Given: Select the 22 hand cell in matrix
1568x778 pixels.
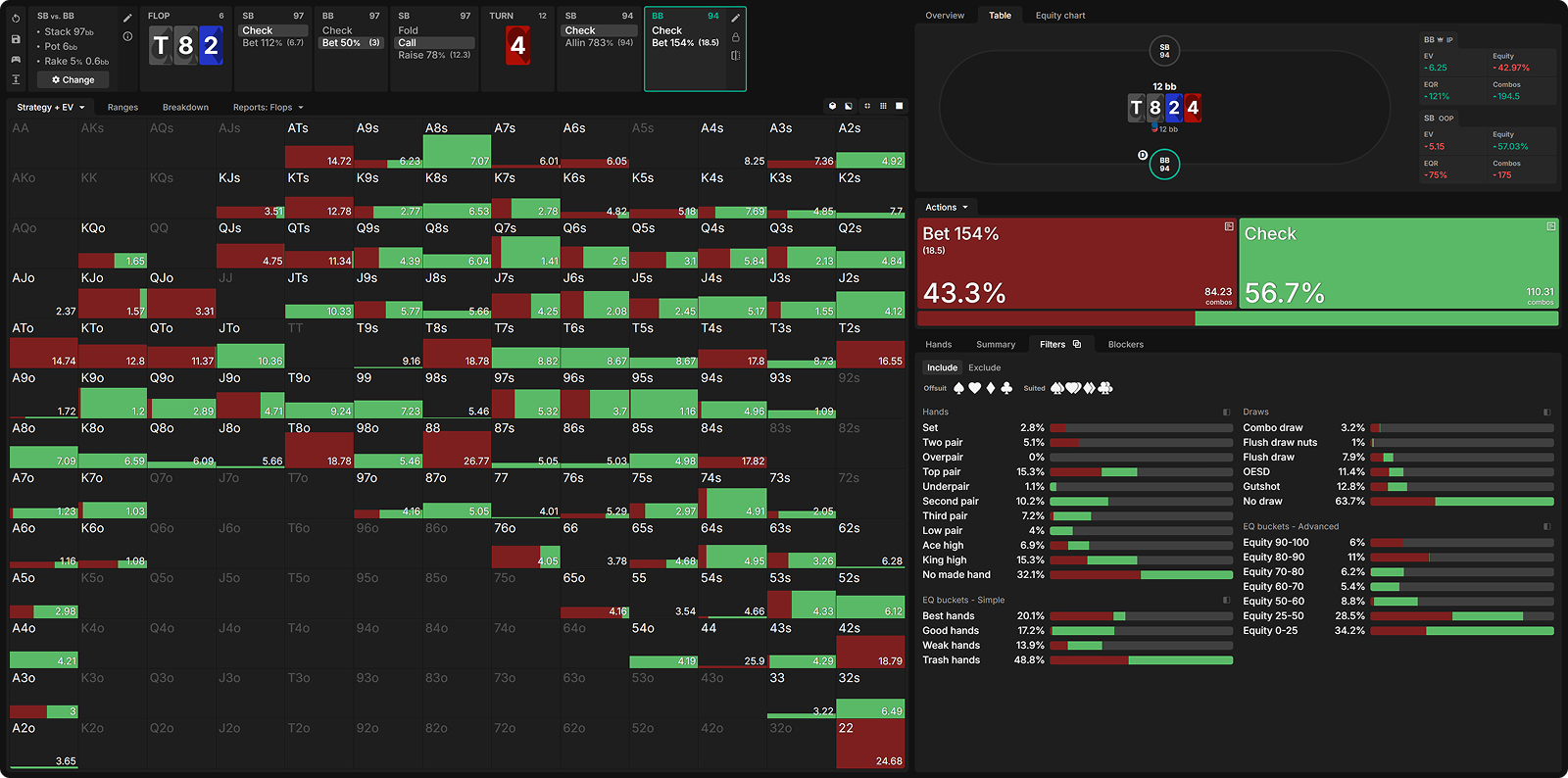Looking at the screenshot, I should tap(870, 745).
